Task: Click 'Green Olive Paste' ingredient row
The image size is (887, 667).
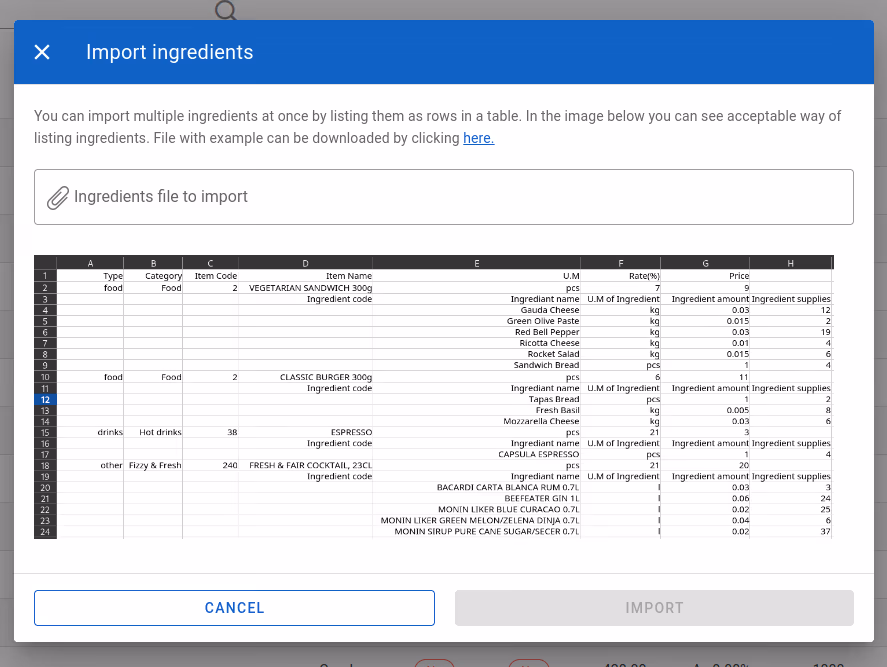Action: (x=543, y=321)
